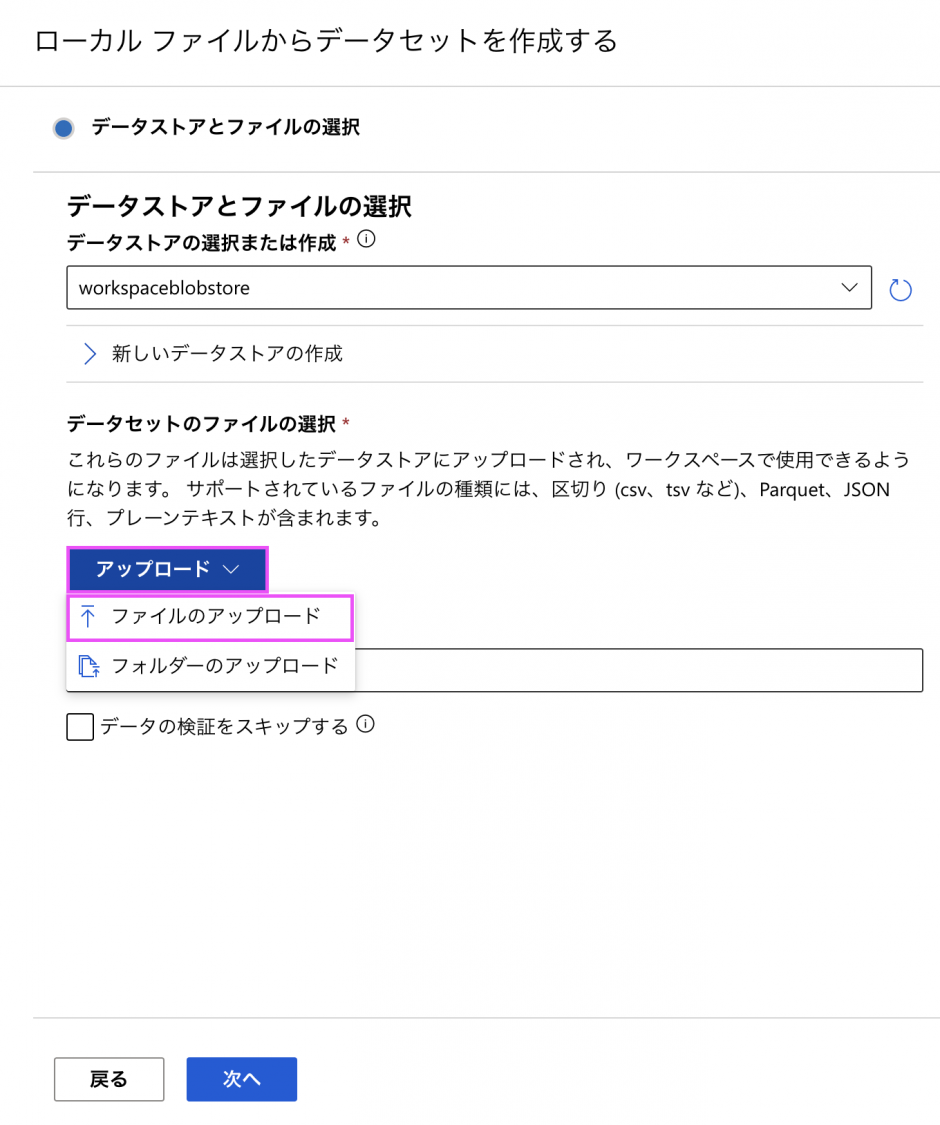Click the up-arrow icon for ファイルのアップロード

tap(88, 617)
